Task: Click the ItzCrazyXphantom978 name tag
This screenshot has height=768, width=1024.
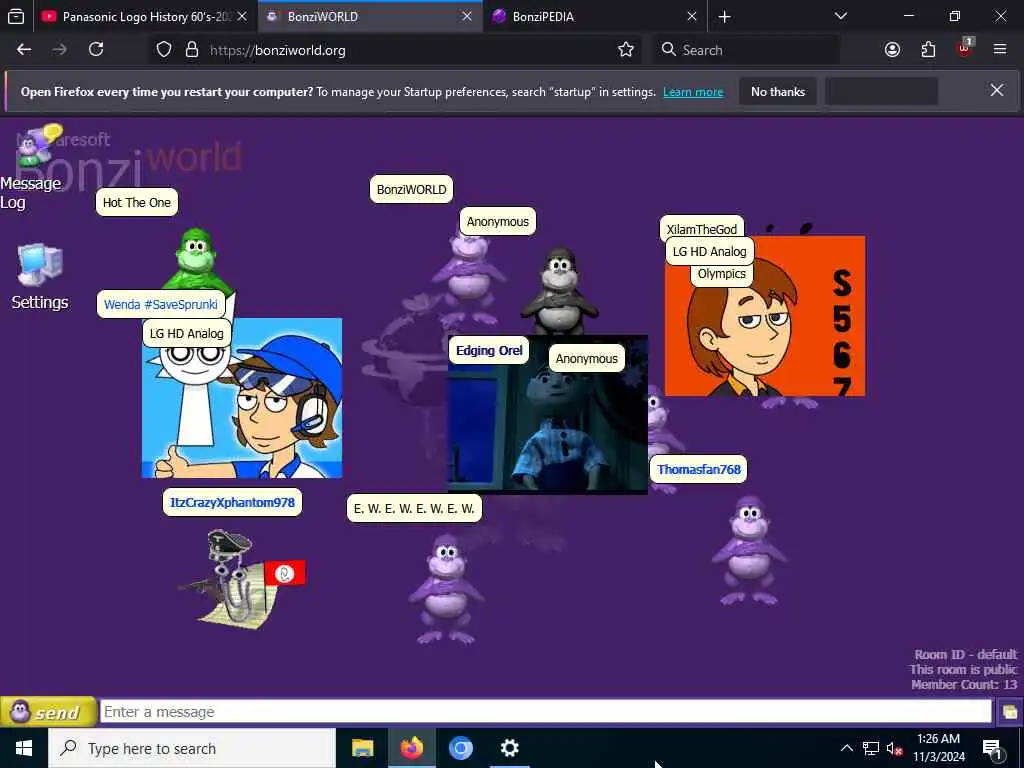Action: tap(232, 502)
